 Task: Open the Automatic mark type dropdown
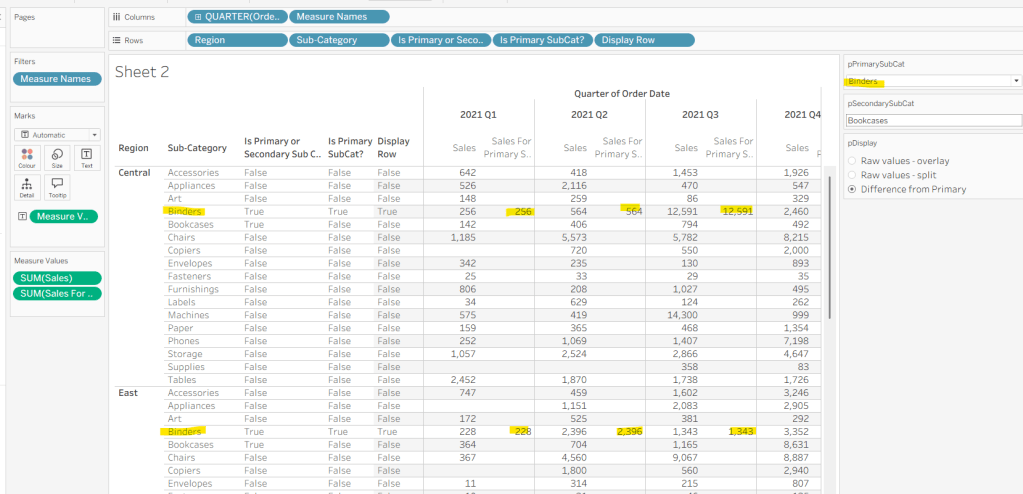click(x=57, y=134)
